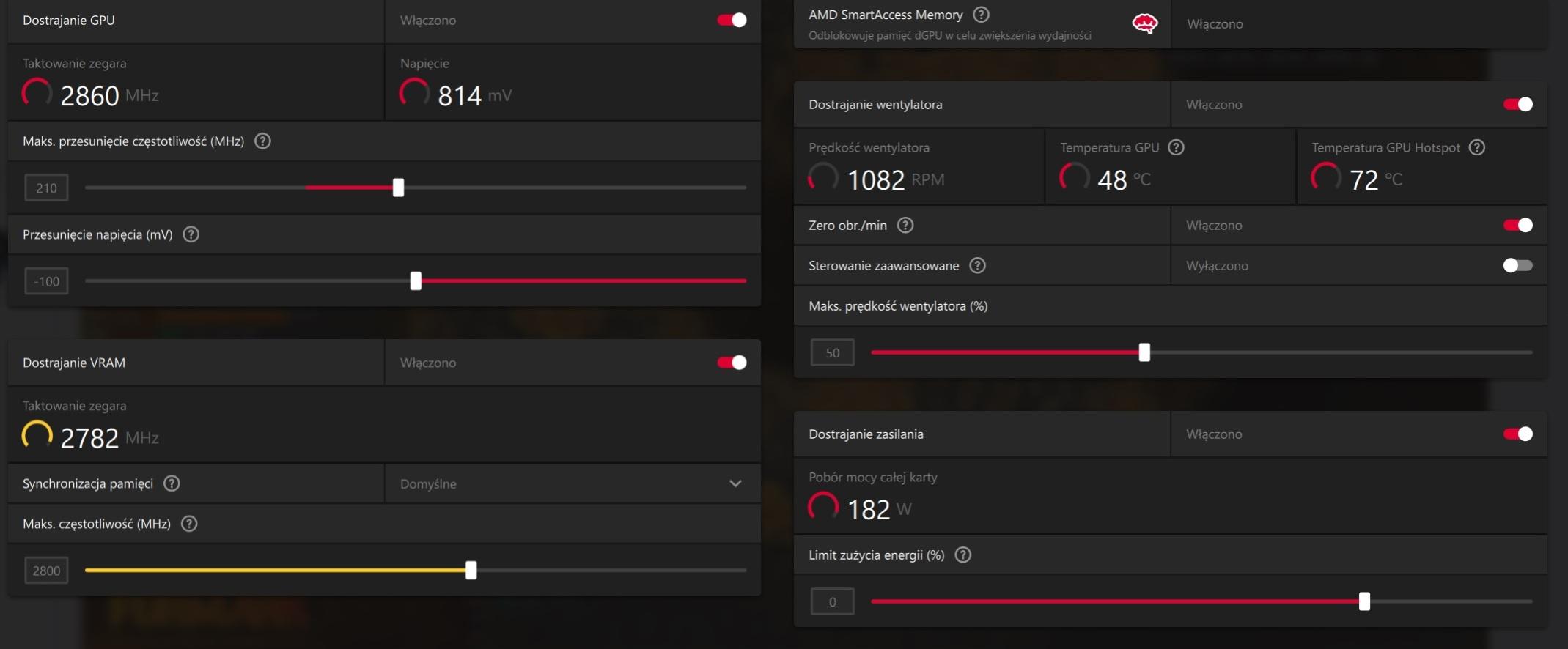1568x649 pixels.
Task: Turn off the Dostrajanie VRAM switch
Action: pos(732,363)
